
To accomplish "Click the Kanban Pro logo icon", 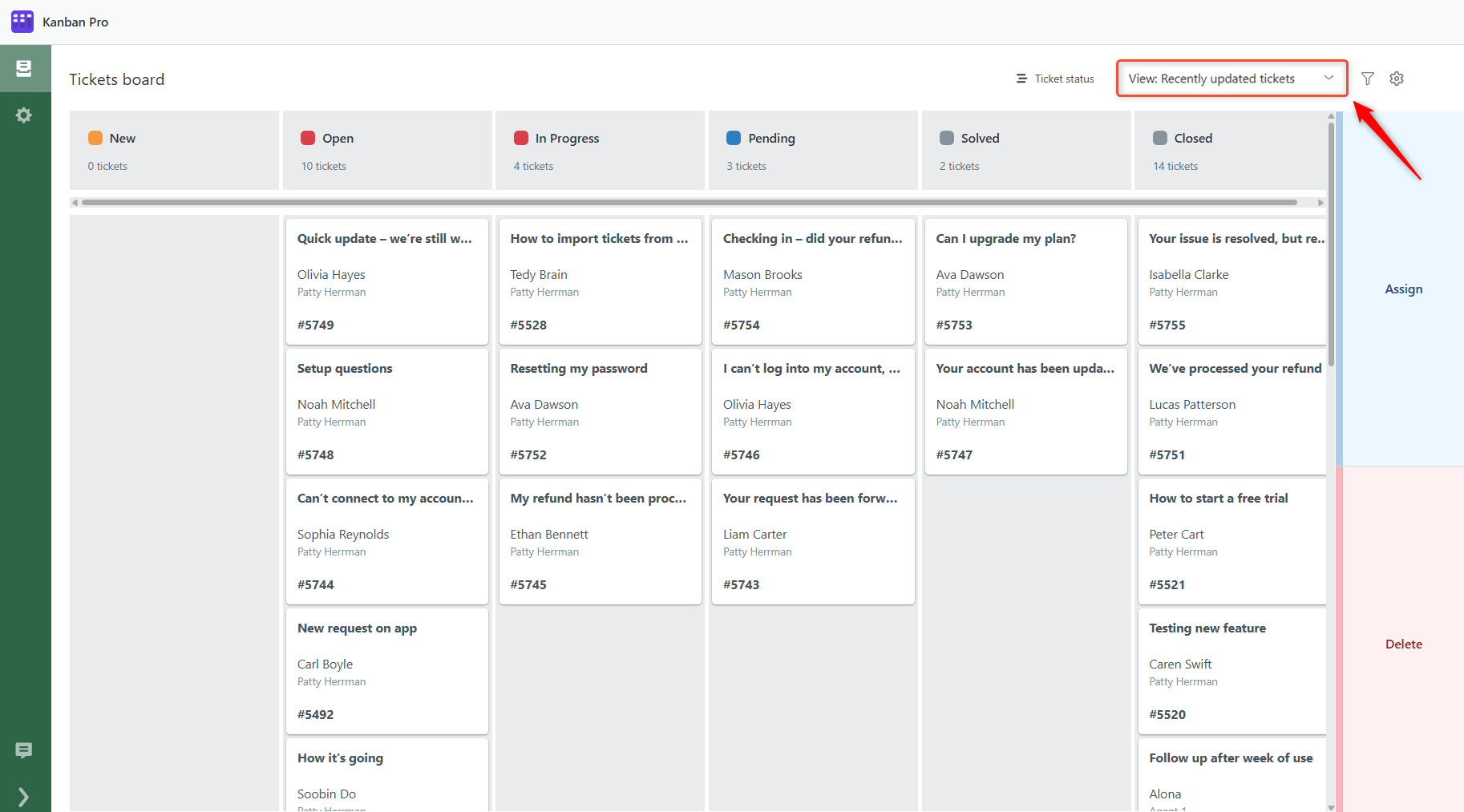I will coord(22,21).
